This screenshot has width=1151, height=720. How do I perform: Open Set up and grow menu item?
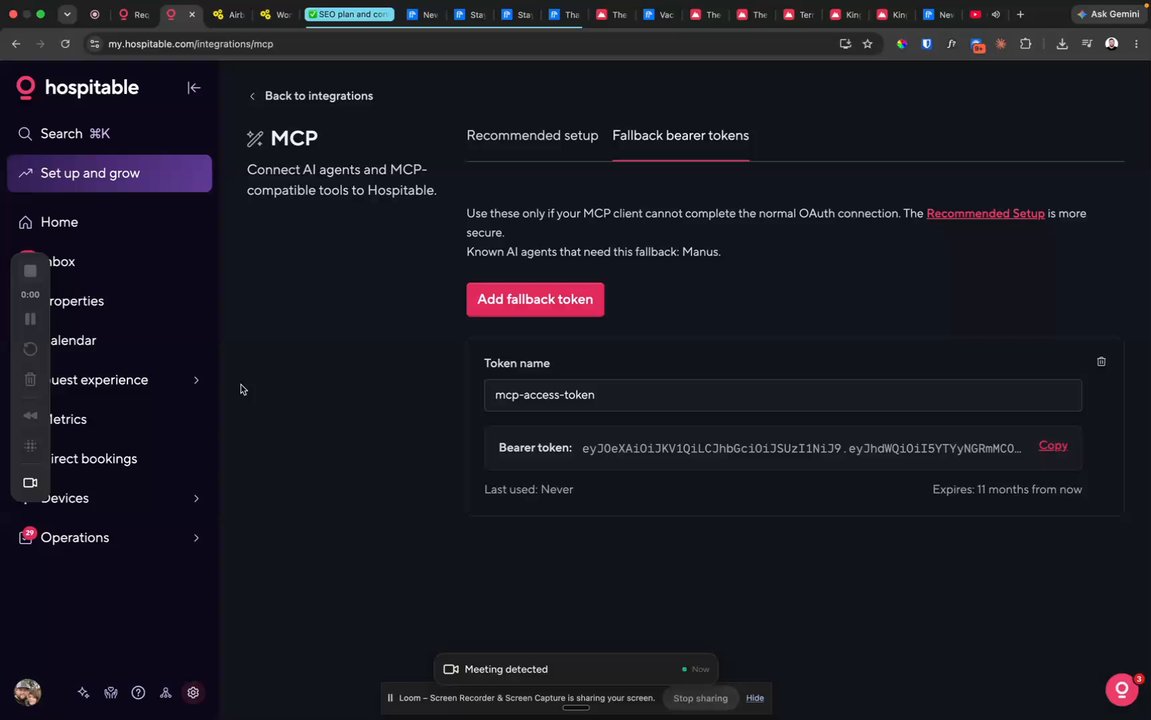point(109,173)
